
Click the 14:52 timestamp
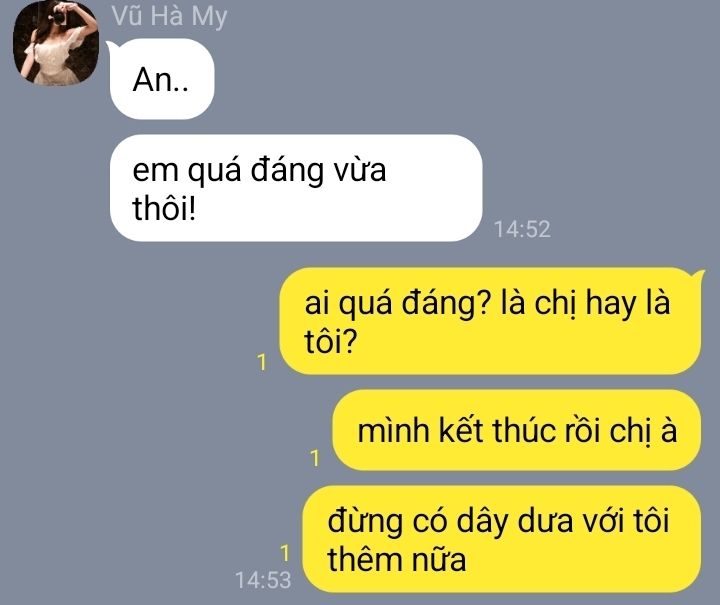522,229
